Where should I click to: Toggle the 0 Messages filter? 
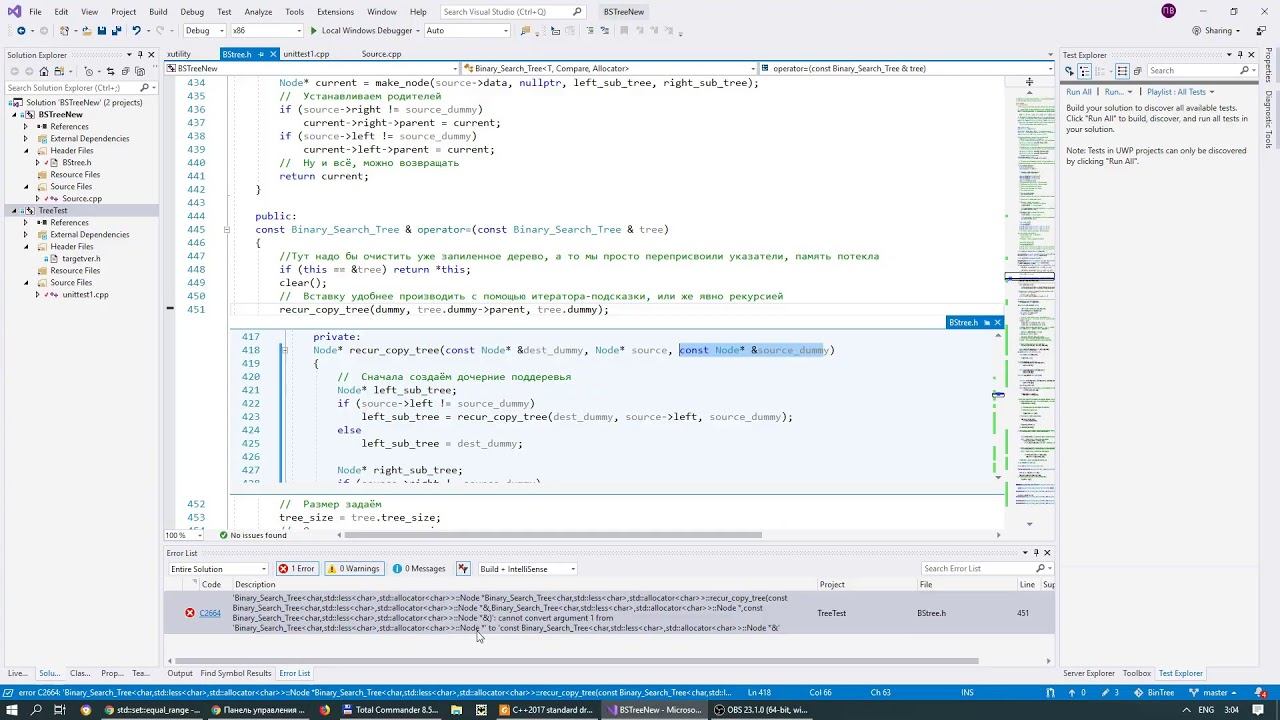[x=419, y=569]
